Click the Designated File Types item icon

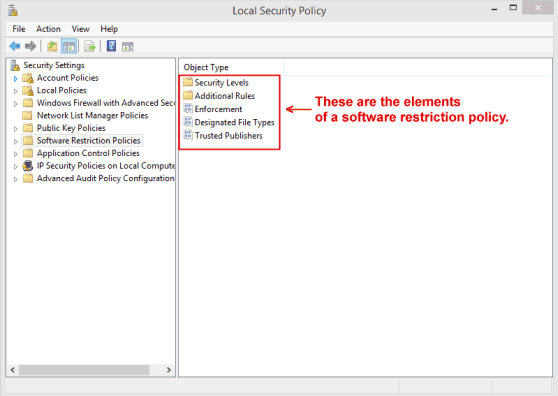click(x=188, y=122)
